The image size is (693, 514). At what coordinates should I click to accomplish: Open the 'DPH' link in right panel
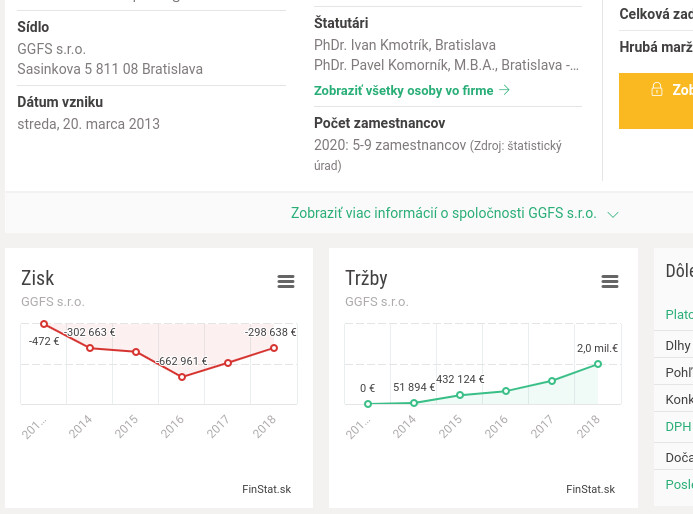pyautogui.click(x=678, y=426)
